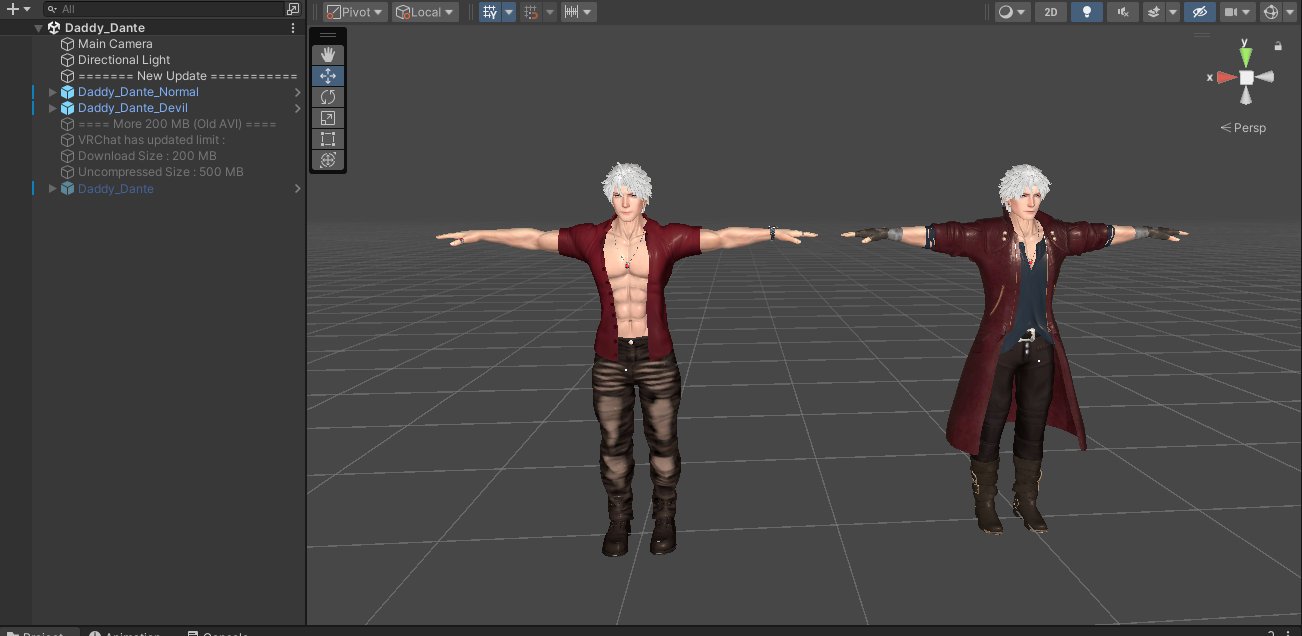1302x636 pixels.
Task: Select the combined Transform tool
Action: click(328, 160)
